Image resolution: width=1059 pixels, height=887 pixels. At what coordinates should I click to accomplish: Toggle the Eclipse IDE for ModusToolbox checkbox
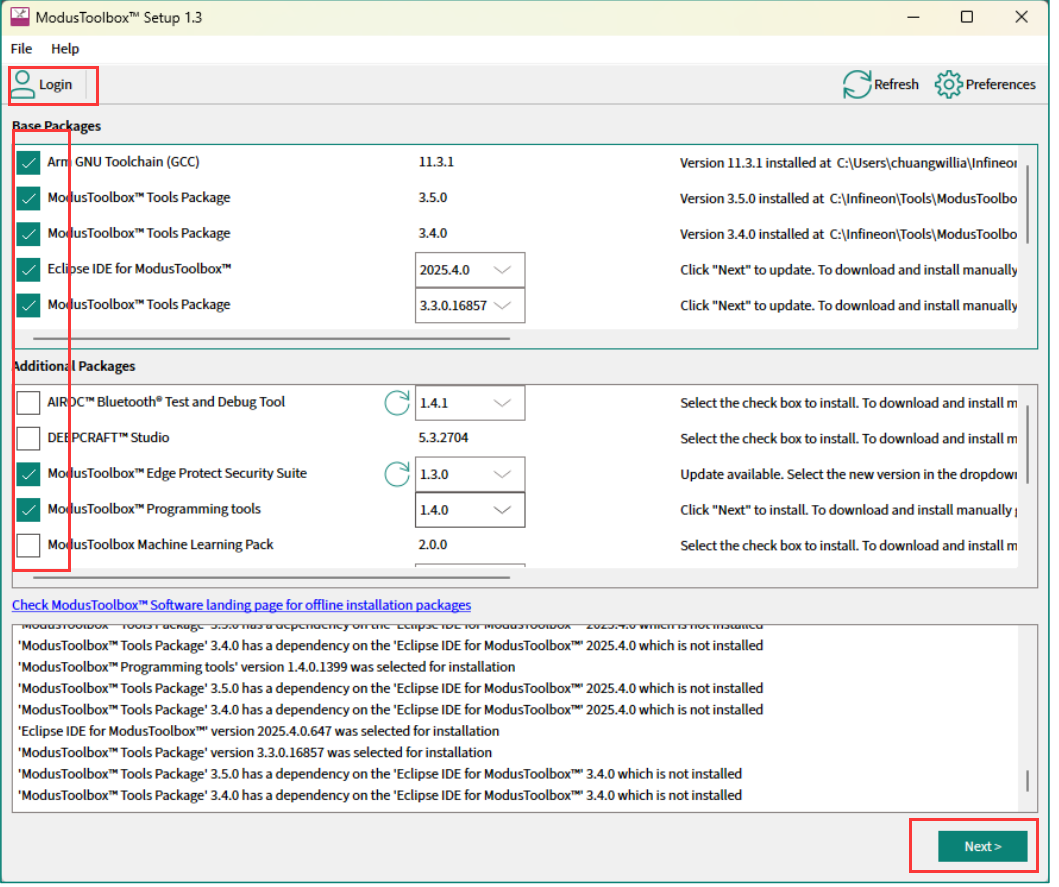coord(28,271)
